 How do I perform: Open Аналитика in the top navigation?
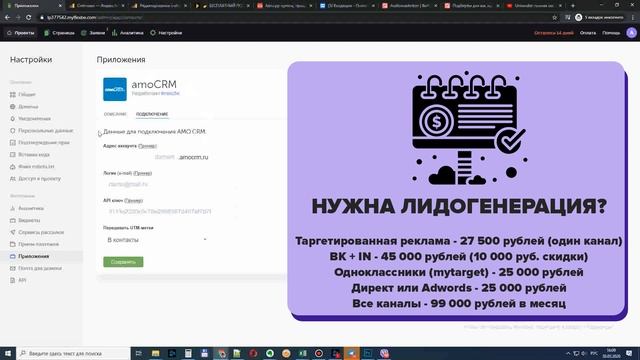point(128,33)
